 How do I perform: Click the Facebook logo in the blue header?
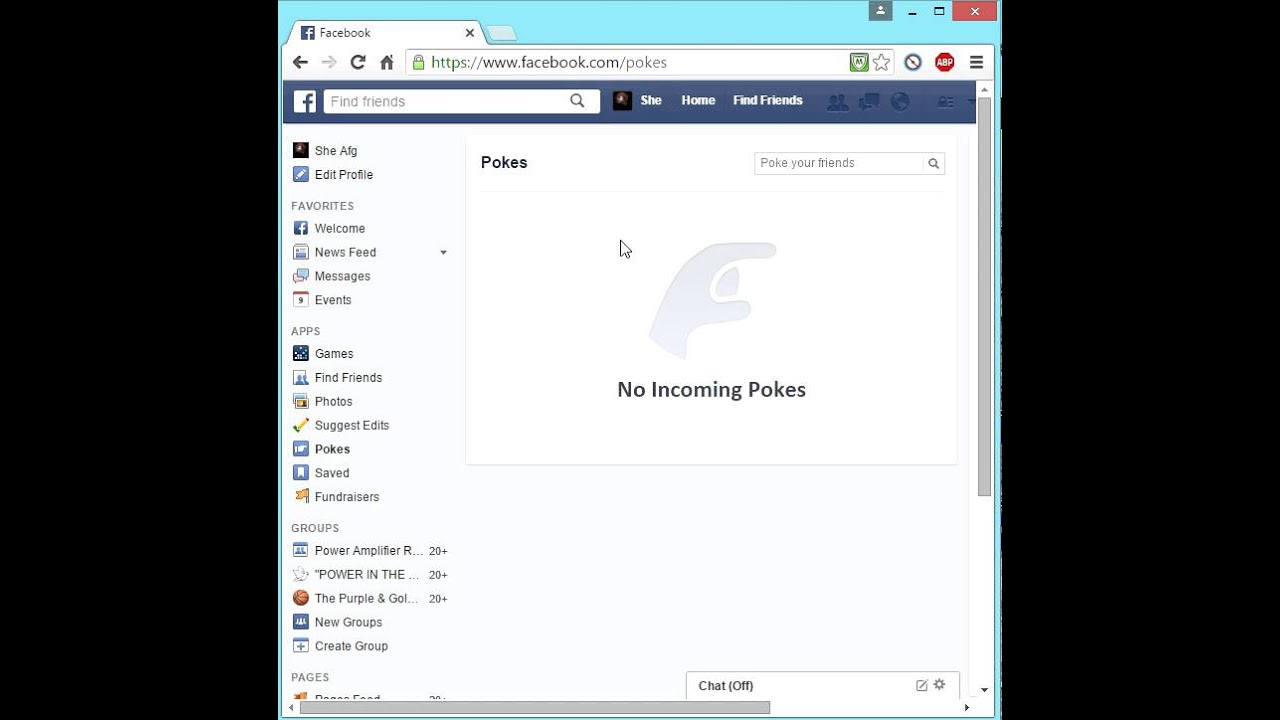304,101
